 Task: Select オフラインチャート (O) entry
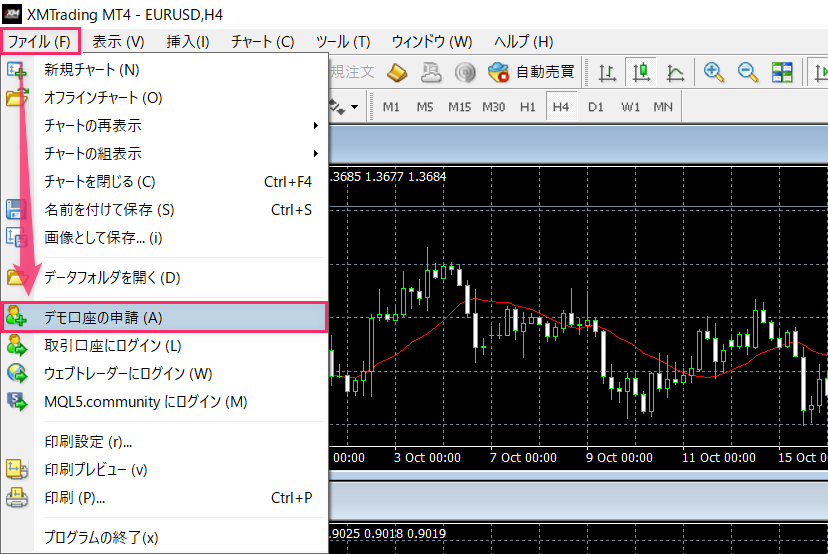[x=164, y=98]
